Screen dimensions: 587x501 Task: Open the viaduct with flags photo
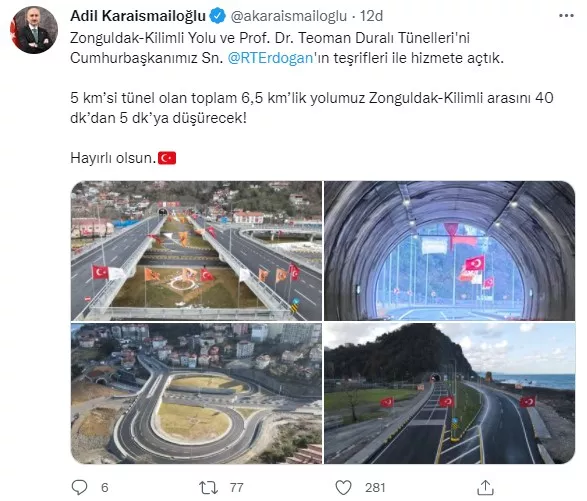click(x=196, y=250)
